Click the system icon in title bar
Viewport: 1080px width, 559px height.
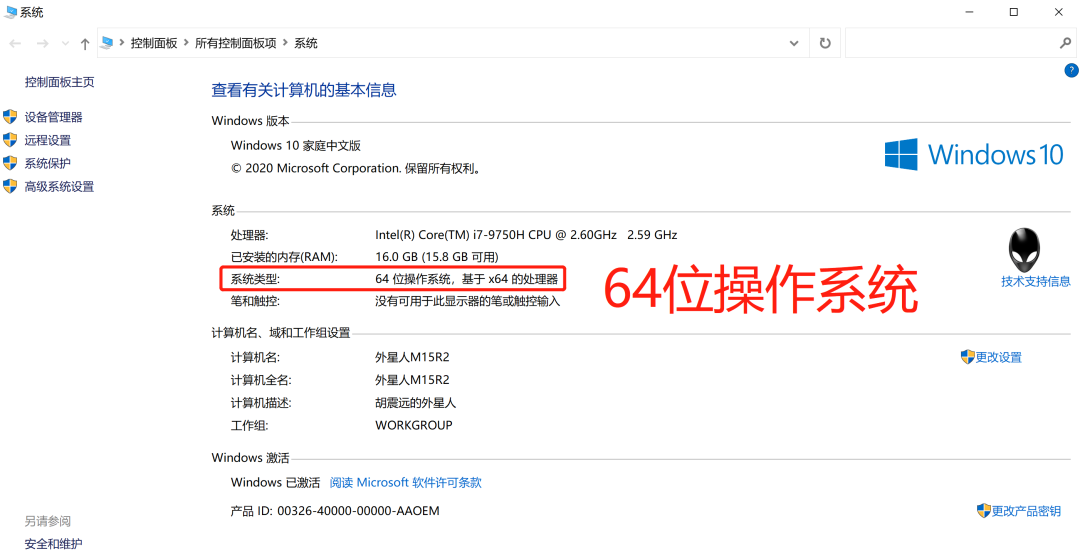point(11,12)
